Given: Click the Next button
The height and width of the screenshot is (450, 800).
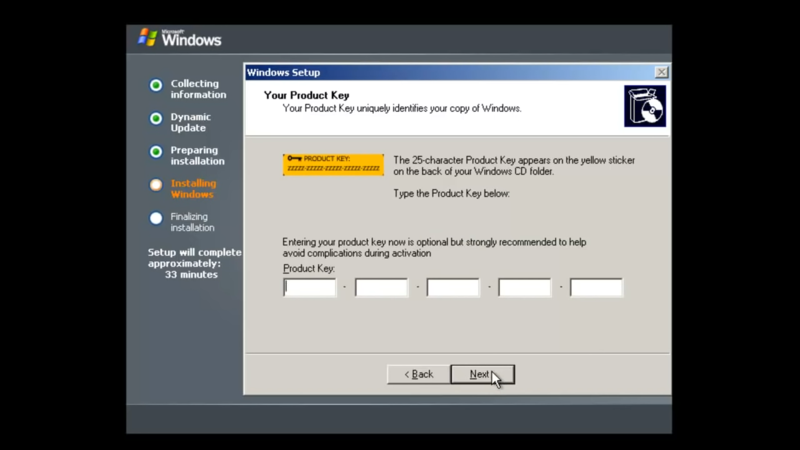Looking at the screenshot, I should (x=482, y=374).
